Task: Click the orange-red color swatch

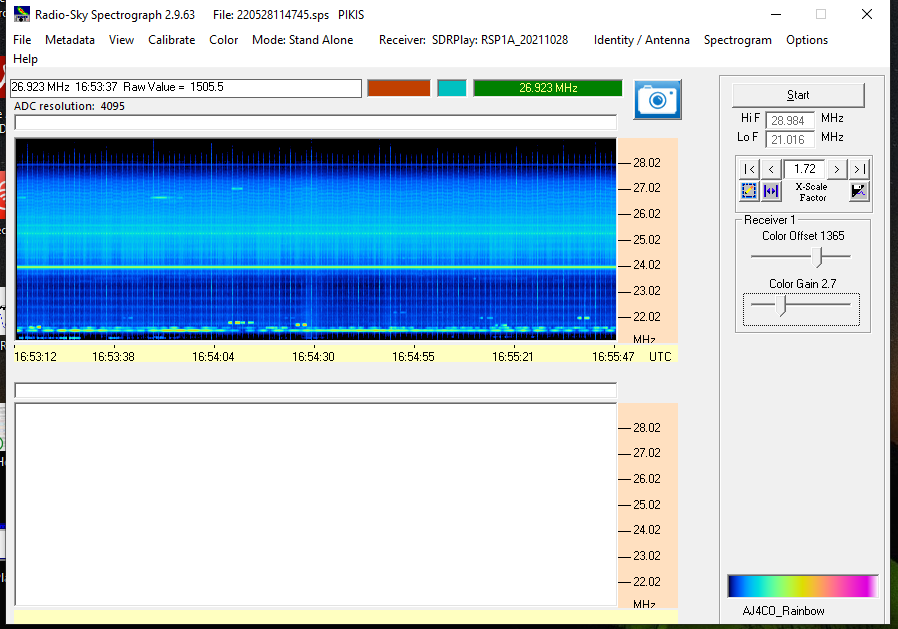Action: tap(399, 88)
